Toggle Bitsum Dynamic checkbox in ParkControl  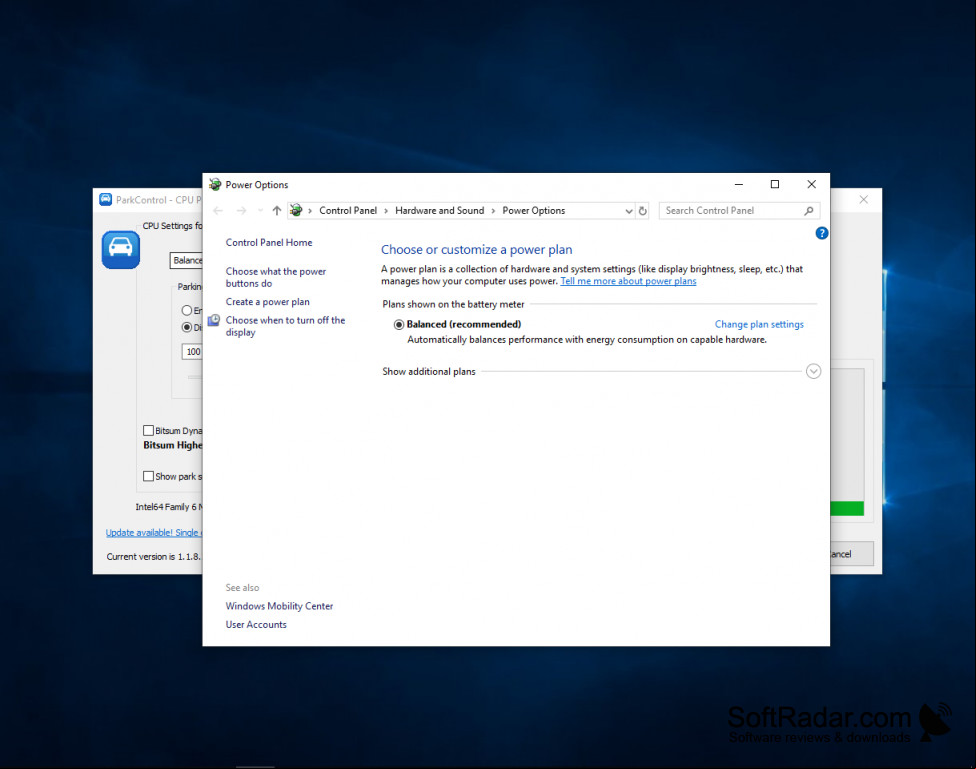pos(148,430)
